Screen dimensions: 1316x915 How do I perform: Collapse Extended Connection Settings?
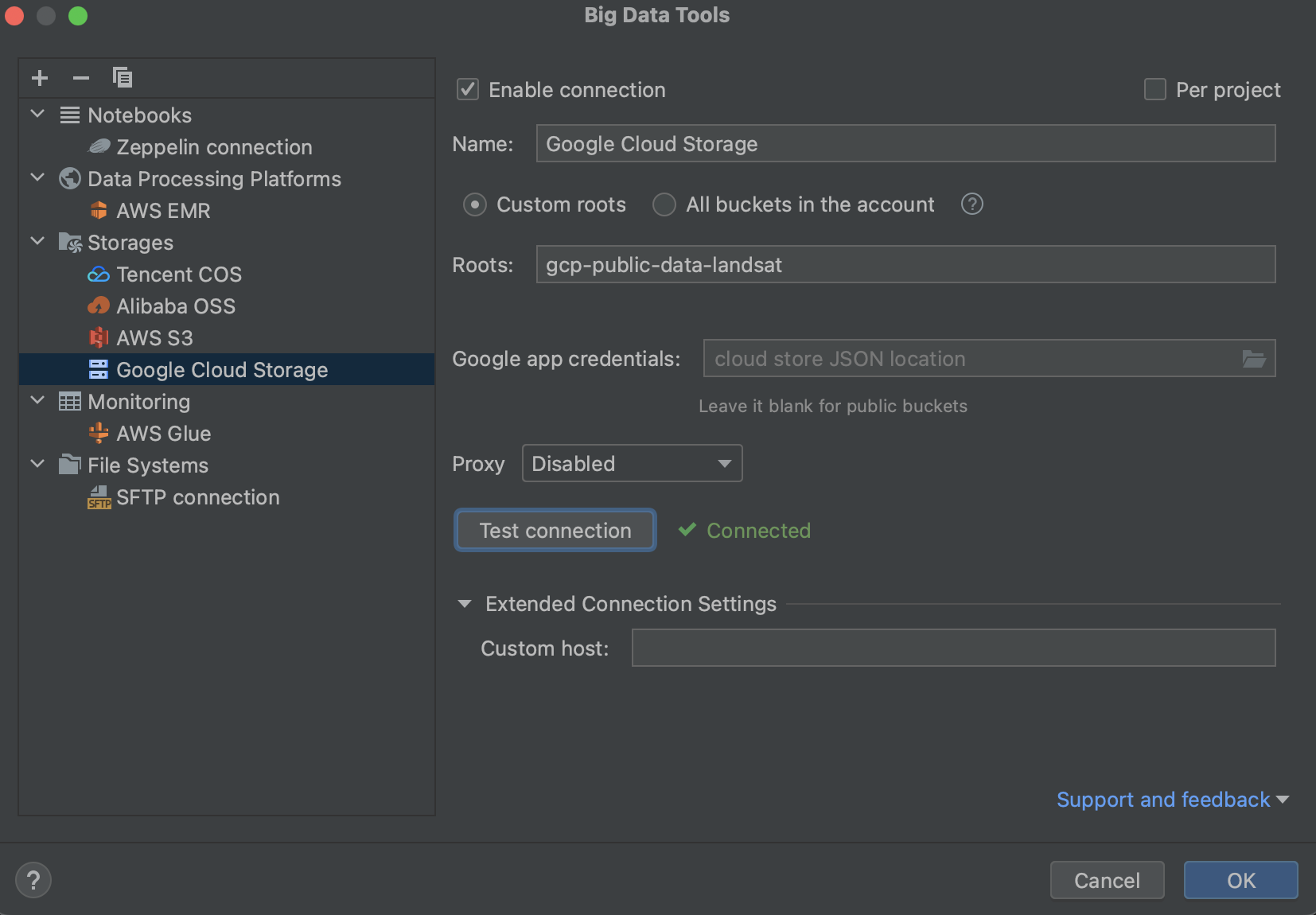click(465, 604)
